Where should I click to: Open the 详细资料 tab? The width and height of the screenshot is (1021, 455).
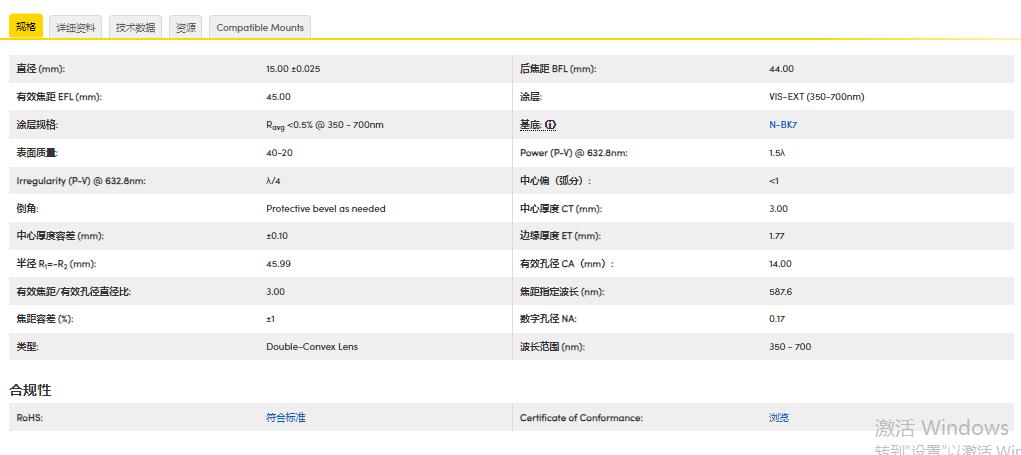(76, 27)
